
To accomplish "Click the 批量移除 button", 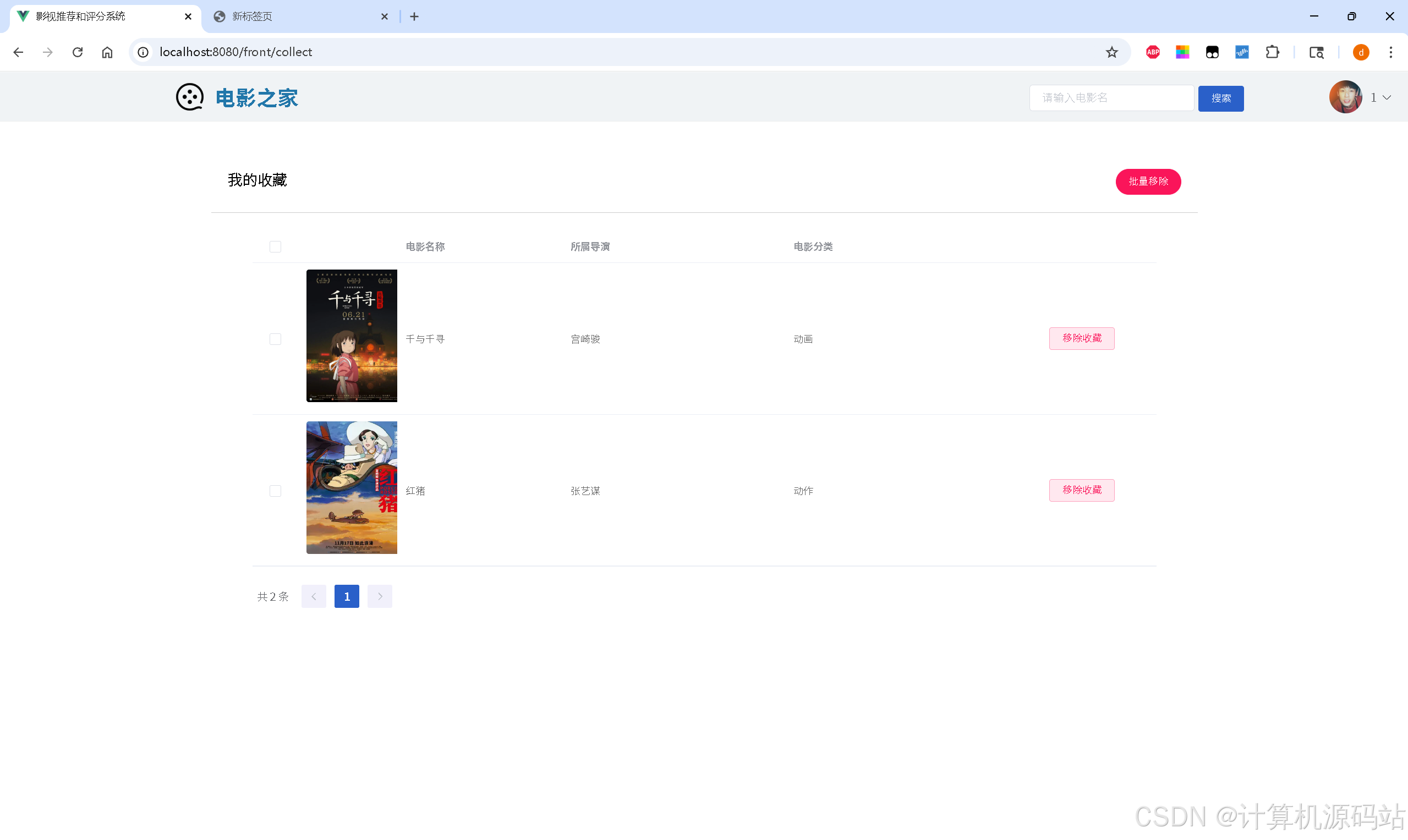I will click(1148, 182).
